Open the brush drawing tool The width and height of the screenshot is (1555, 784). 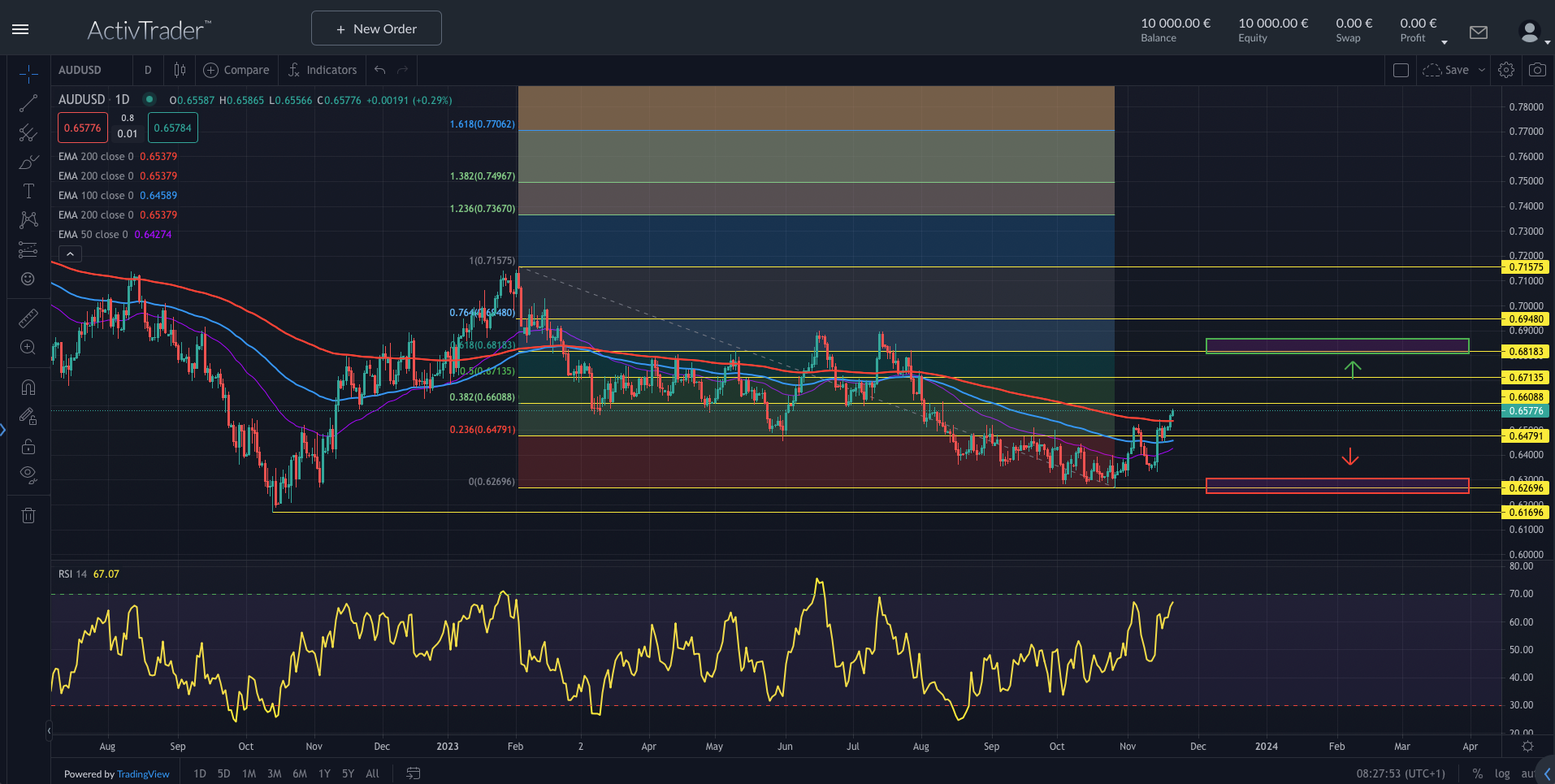coord(28,162)
